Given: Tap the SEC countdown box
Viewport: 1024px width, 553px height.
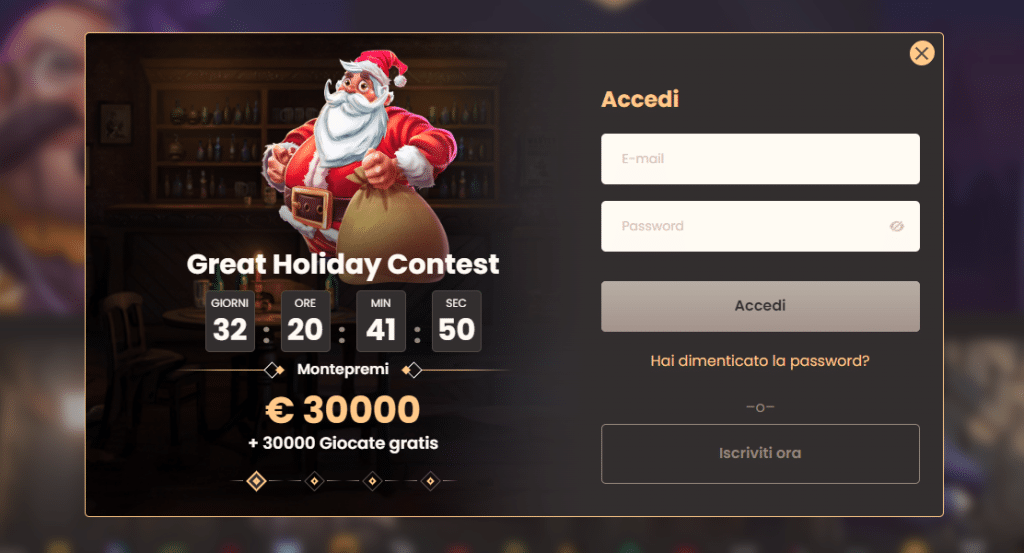Looking at the screenshot, I should (456, 321).
